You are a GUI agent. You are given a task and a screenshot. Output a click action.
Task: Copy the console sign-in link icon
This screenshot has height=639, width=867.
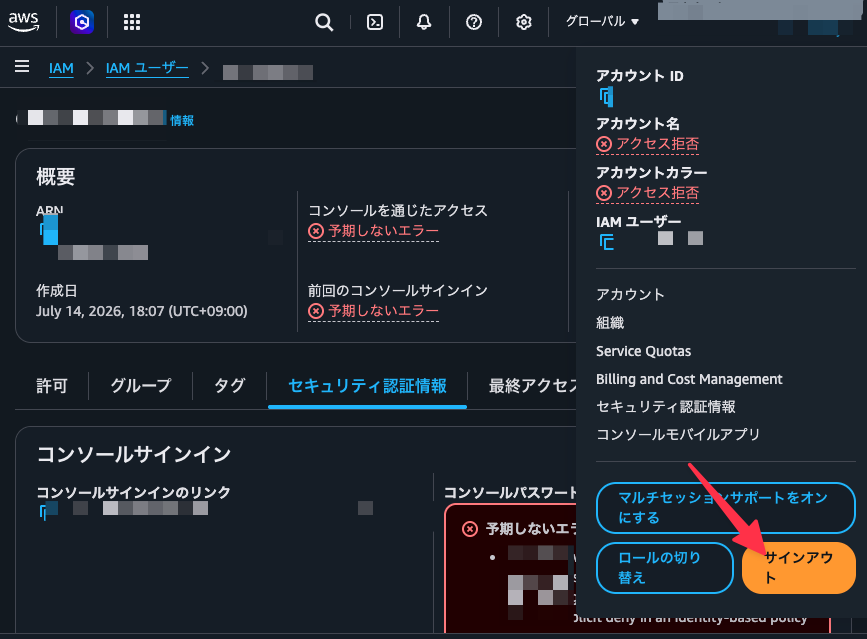coord(47,511)
